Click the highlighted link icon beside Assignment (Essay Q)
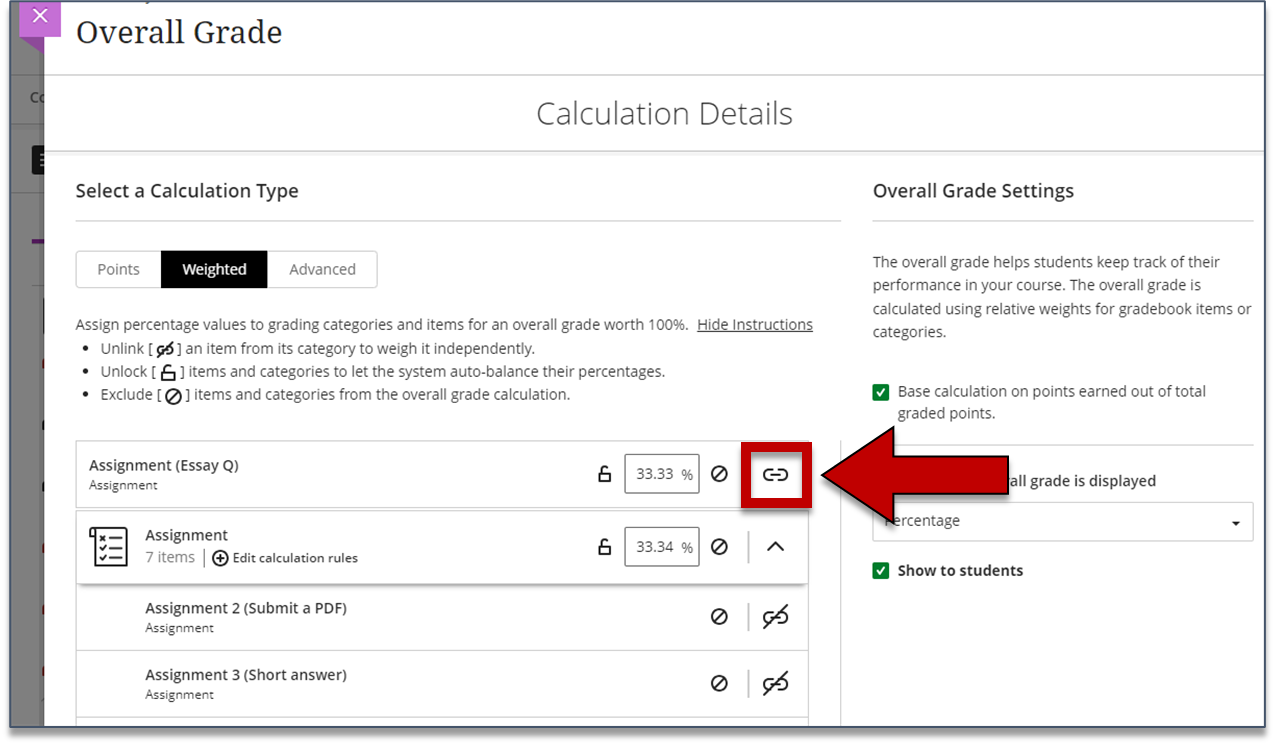This screenshot has width=1275, height=745. (776, 475)
